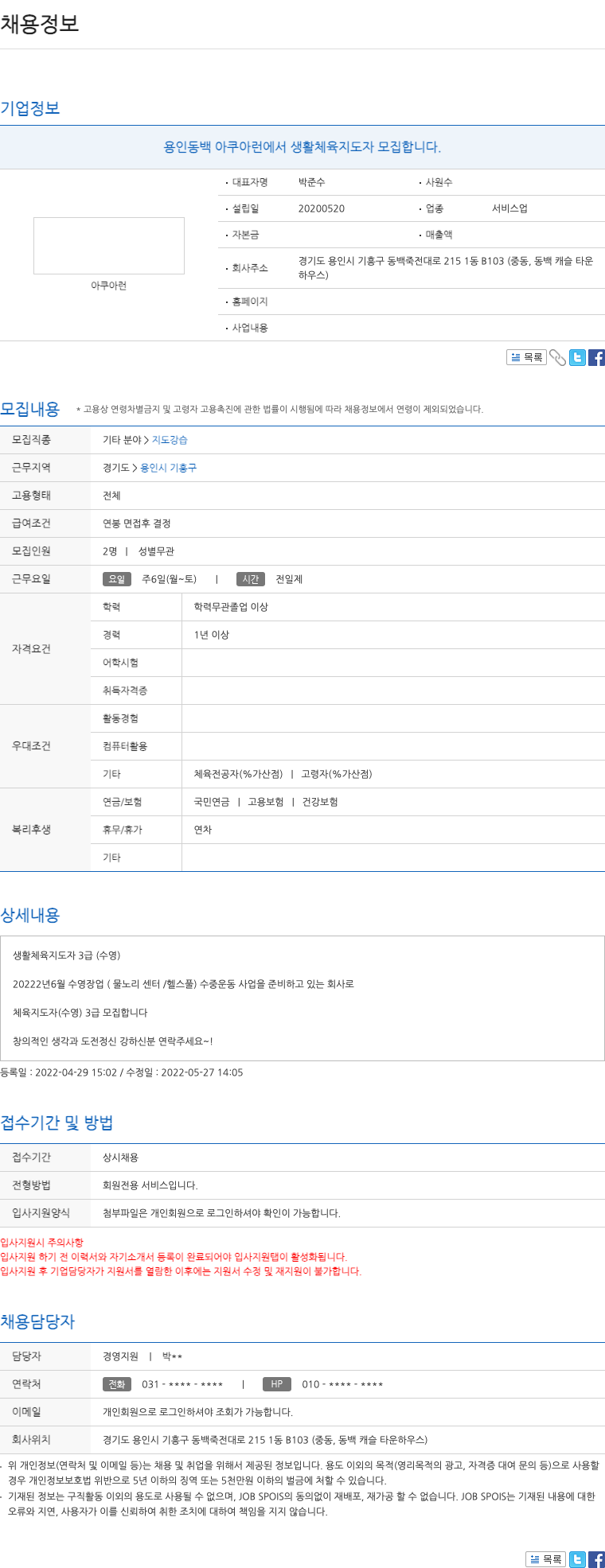The image size is (605, 1568).
Task: Click the 국민연금 benefit text
Action: (212, 802)
